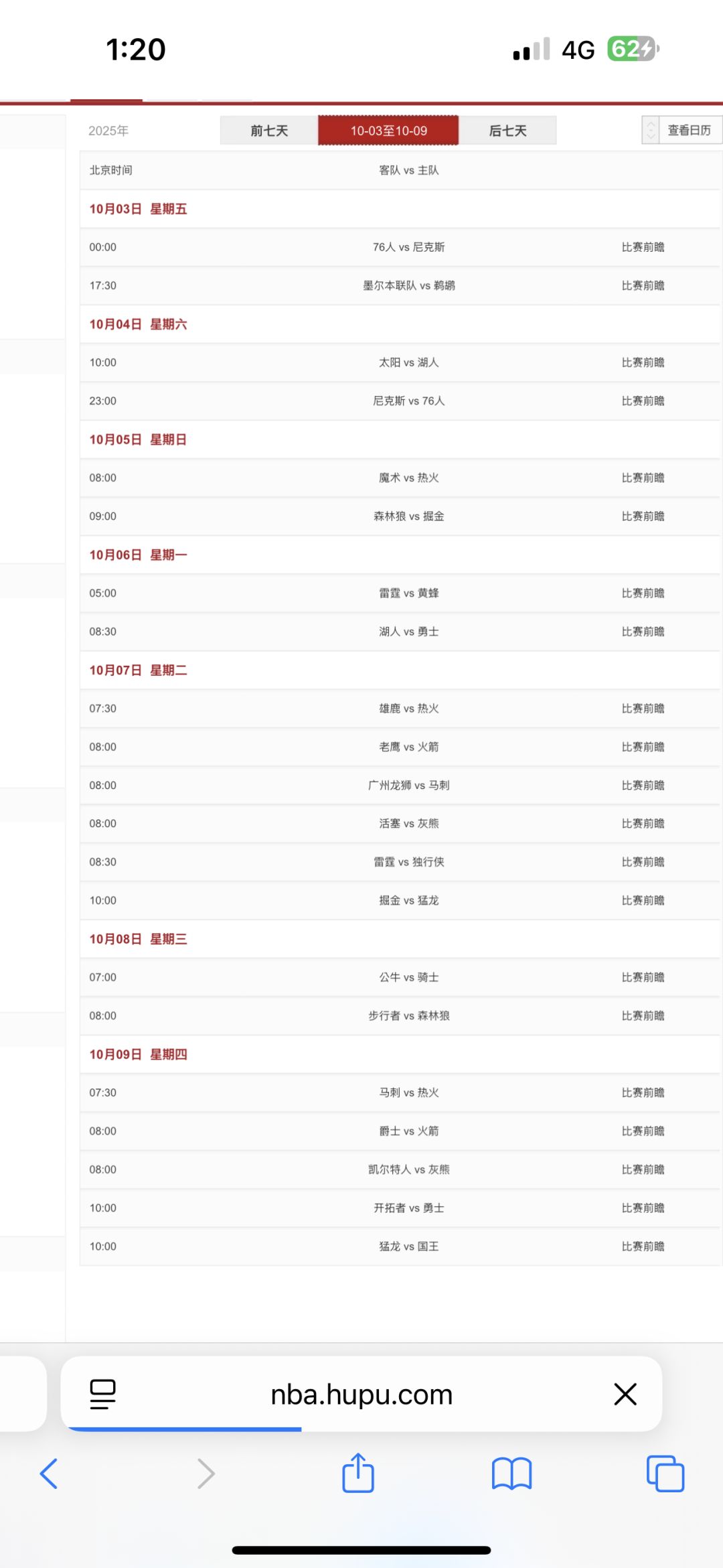This screenshot has height=1568, width=723.
Task: Tap the iOS home indicator bar
Action: click(361, 1550)
